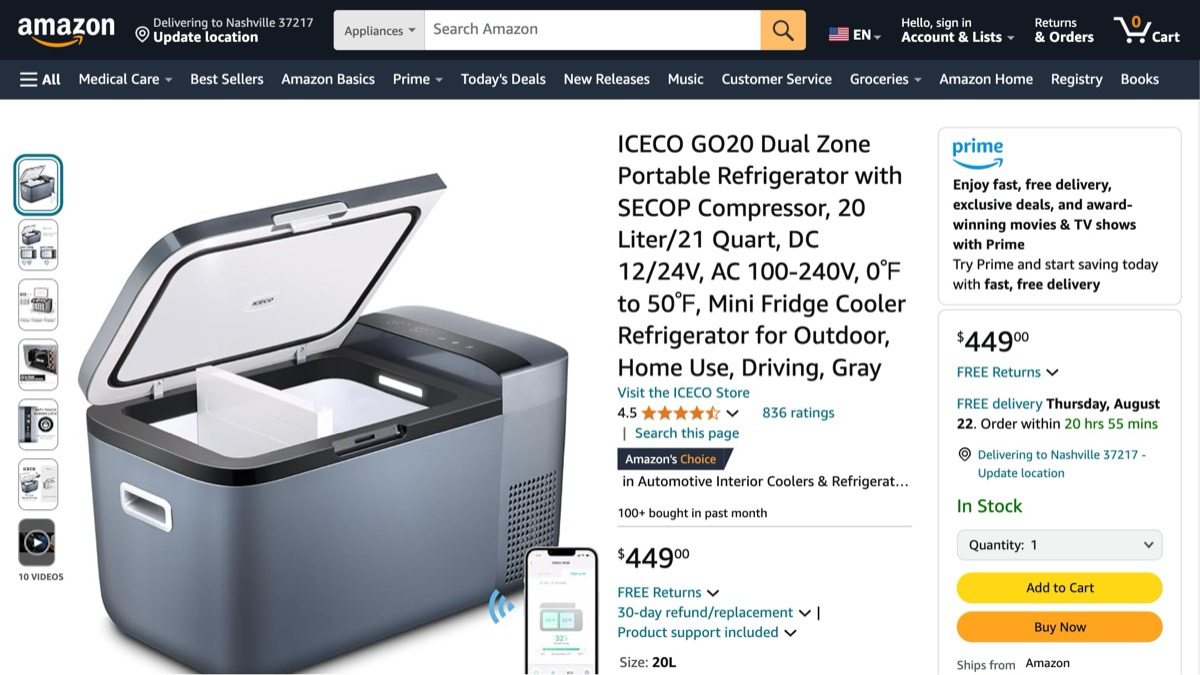Click the Search Amazon input field
The height and width of the screenshot is (675, 1200).
pos(592,30)
